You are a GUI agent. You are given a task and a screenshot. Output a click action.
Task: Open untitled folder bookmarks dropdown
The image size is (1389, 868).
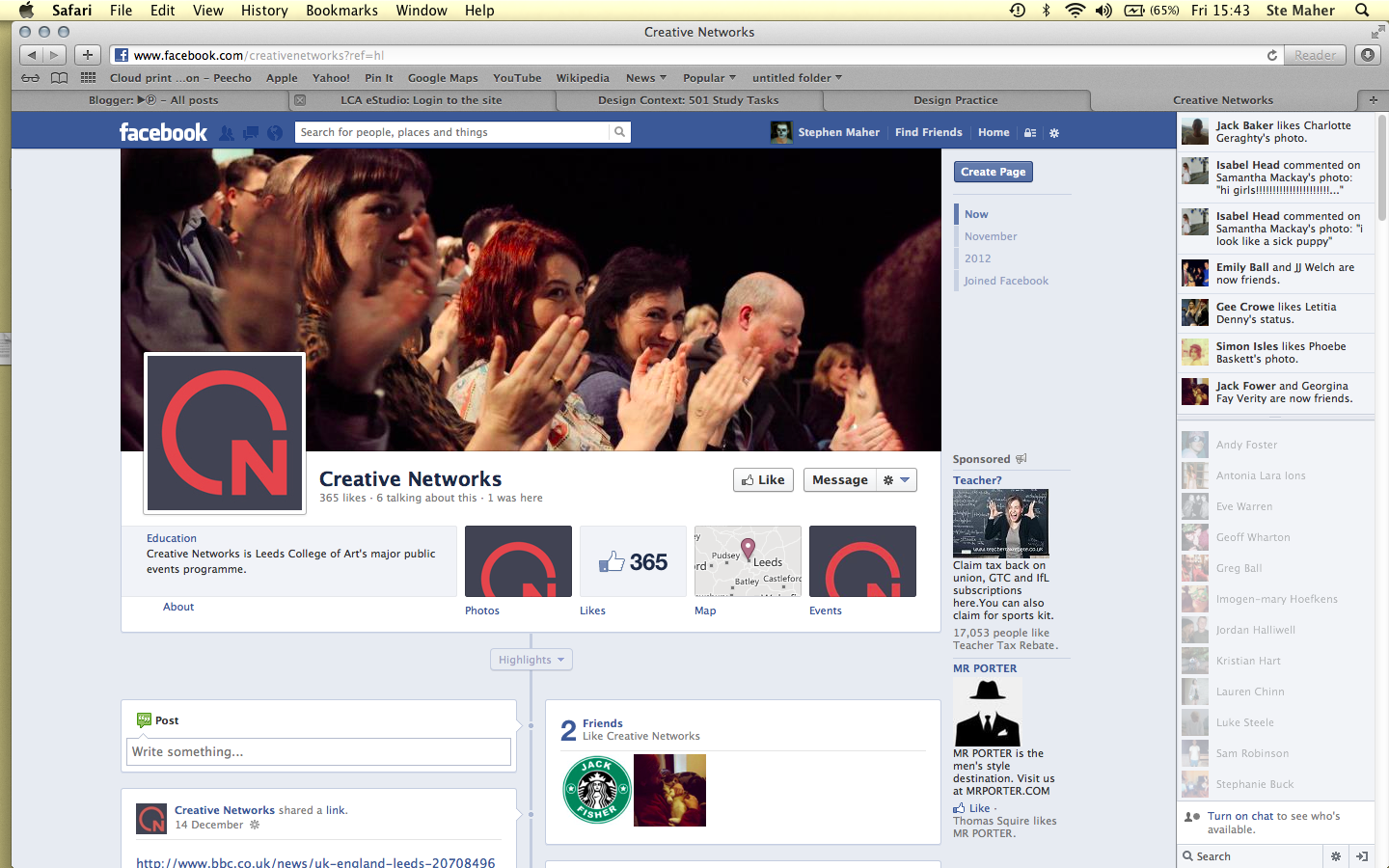[797, 78]
